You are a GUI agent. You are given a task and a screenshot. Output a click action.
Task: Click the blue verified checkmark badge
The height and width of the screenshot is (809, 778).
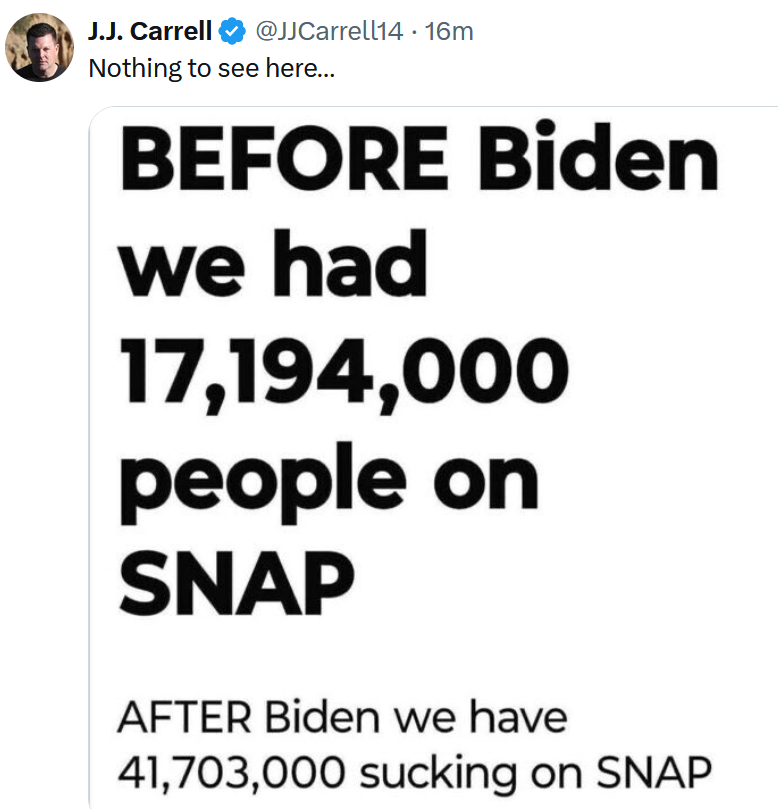click(233, 32)
